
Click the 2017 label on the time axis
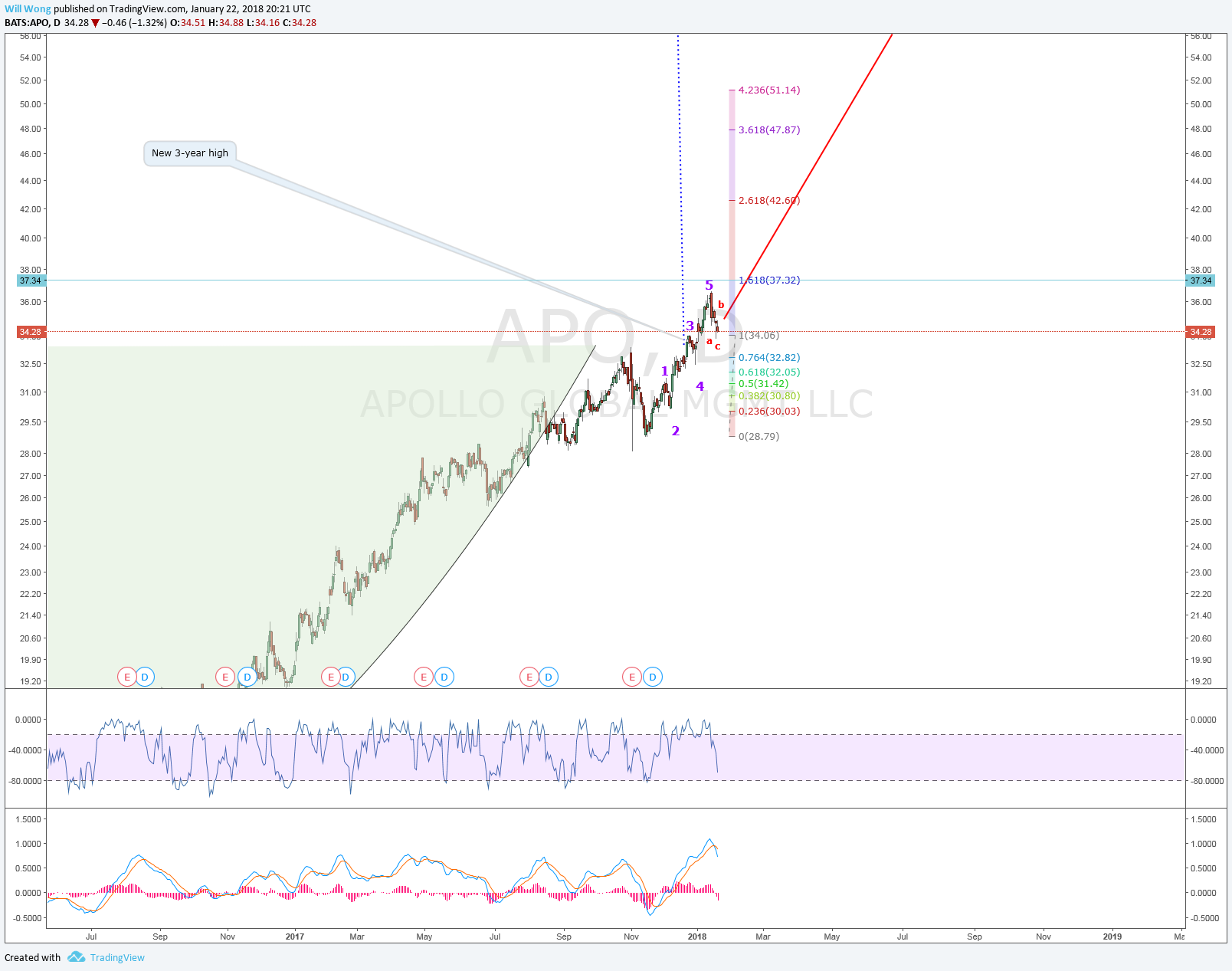pyautogui.click(x=294, y=937)
